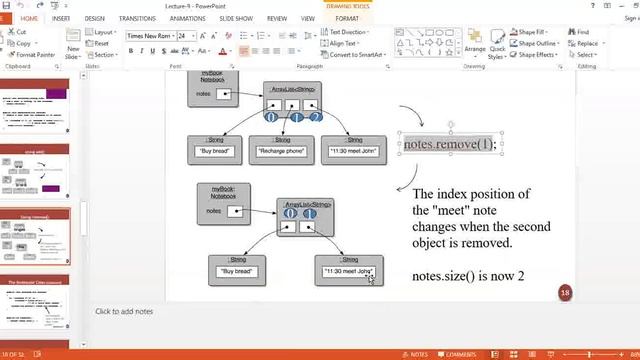This screenshot has width=640, height=360.
Task: Click Find in the Editing group
Action: click(579, 32)
